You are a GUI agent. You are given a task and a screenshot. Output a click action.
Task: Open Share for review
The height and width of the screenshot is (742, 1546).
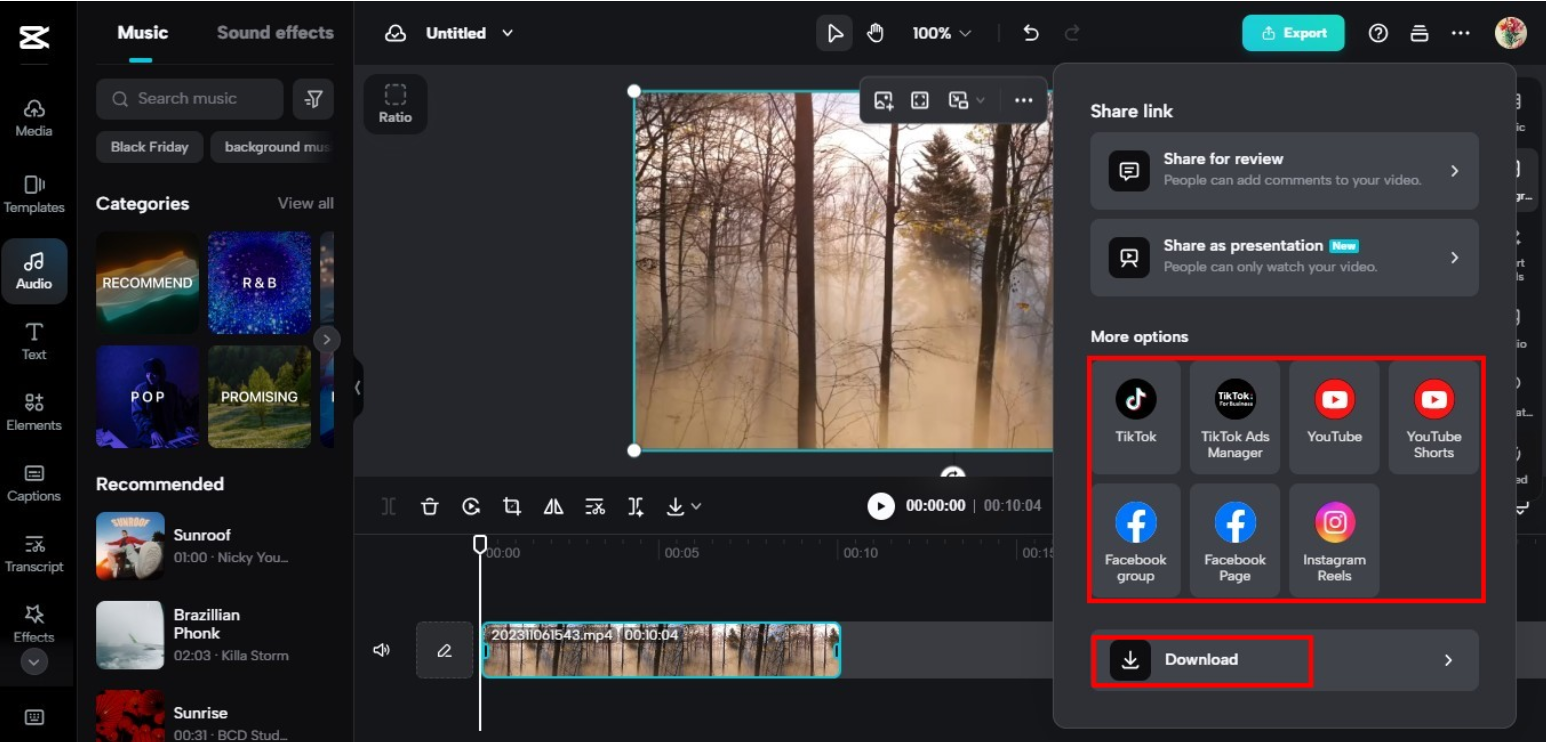(1284, 171)
